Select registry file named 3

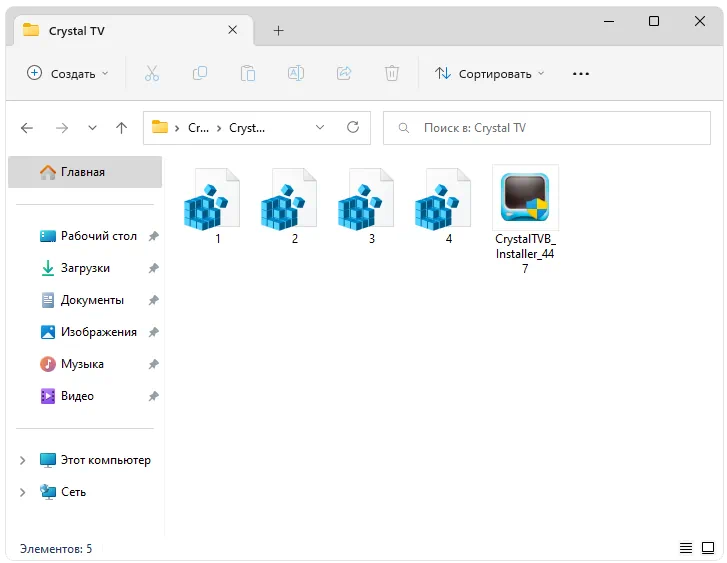(x=366, y=206)
